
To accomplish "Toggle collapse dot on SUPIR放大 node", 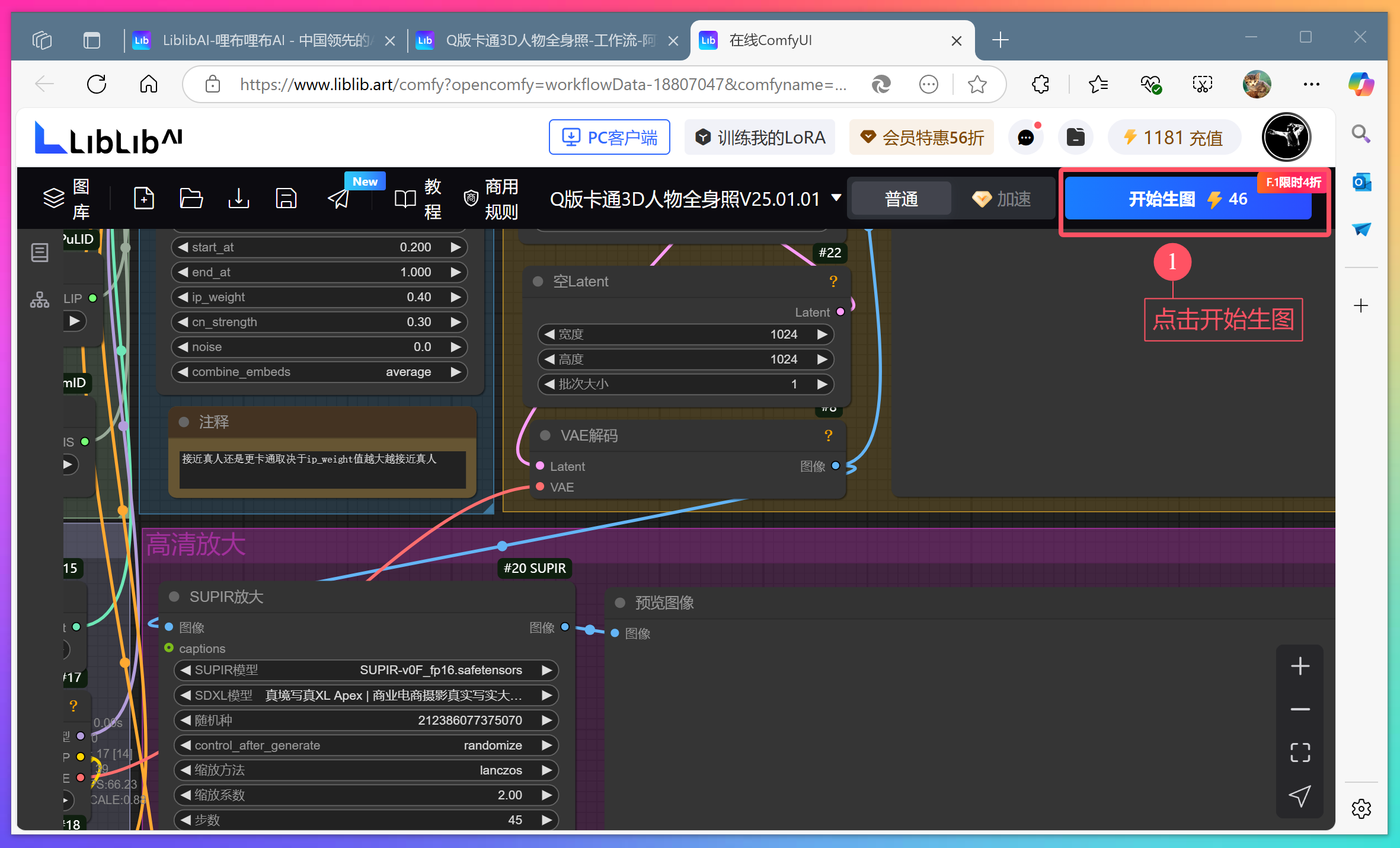I will tap(174, 597).
